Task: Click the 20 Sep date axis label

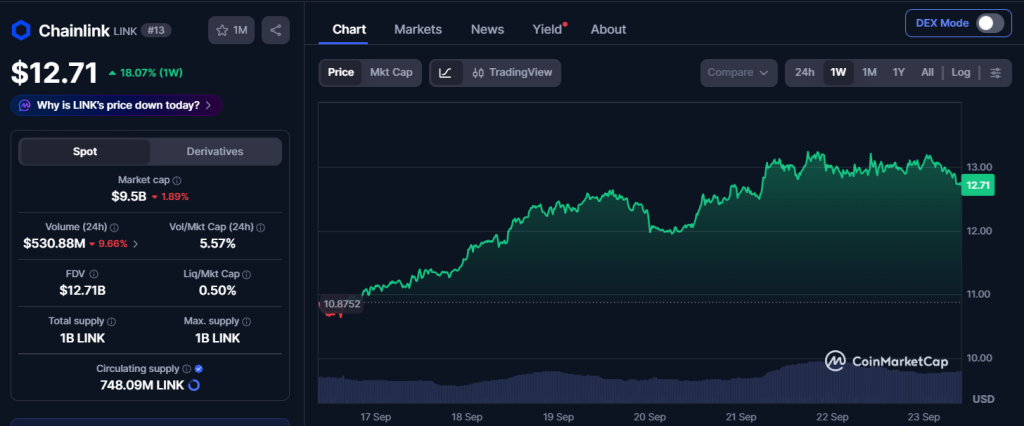Action: click(649, 417)
